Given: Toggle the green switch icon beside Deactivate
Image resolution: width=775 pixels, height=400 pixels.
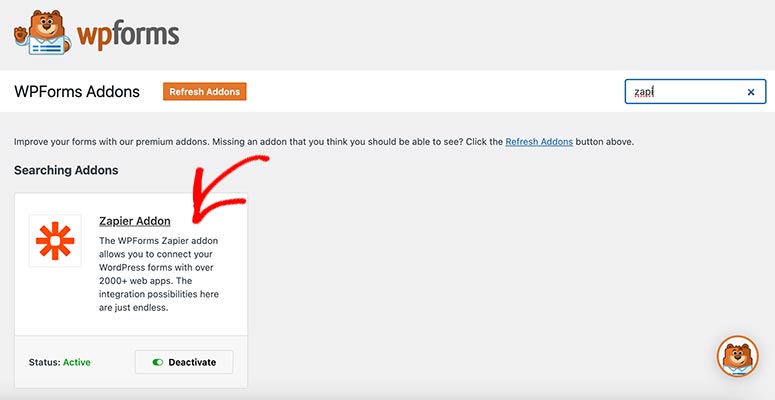Looking at the screenshot, I should tap(158, 362).
